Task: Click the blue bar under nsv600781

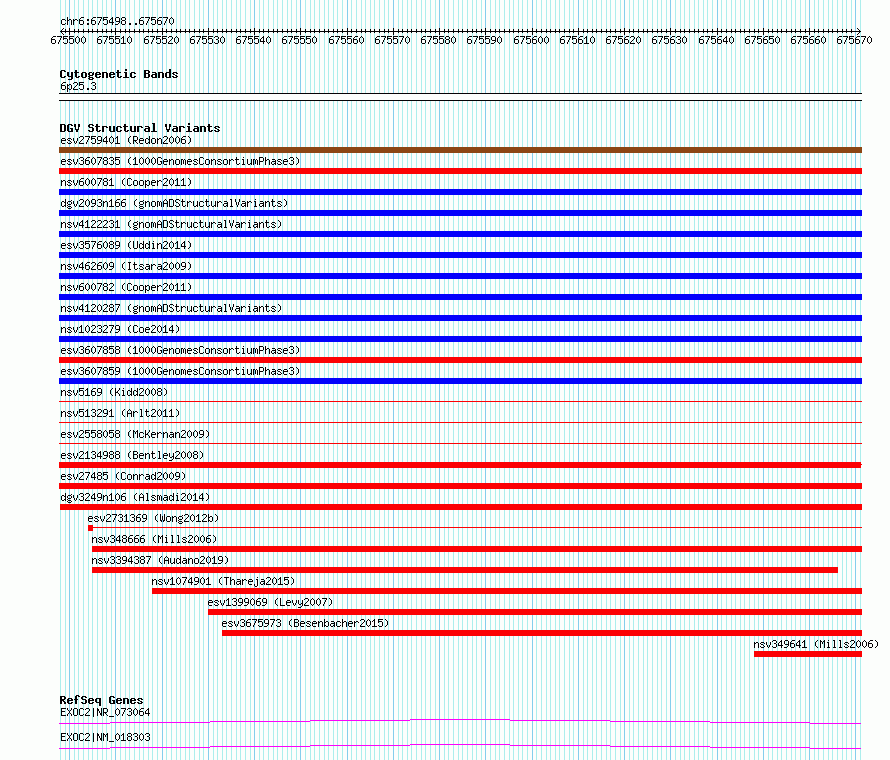Action: (x=460, y=192)
